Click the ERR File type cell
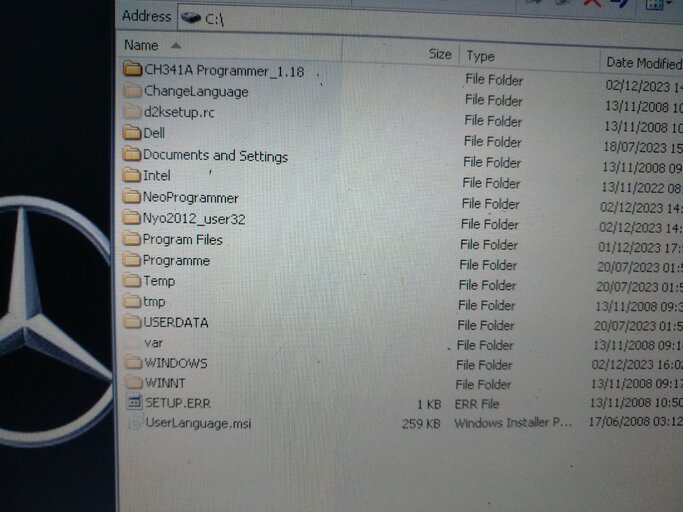The width and height of the screenshot is (683, 512). point(477,404)
